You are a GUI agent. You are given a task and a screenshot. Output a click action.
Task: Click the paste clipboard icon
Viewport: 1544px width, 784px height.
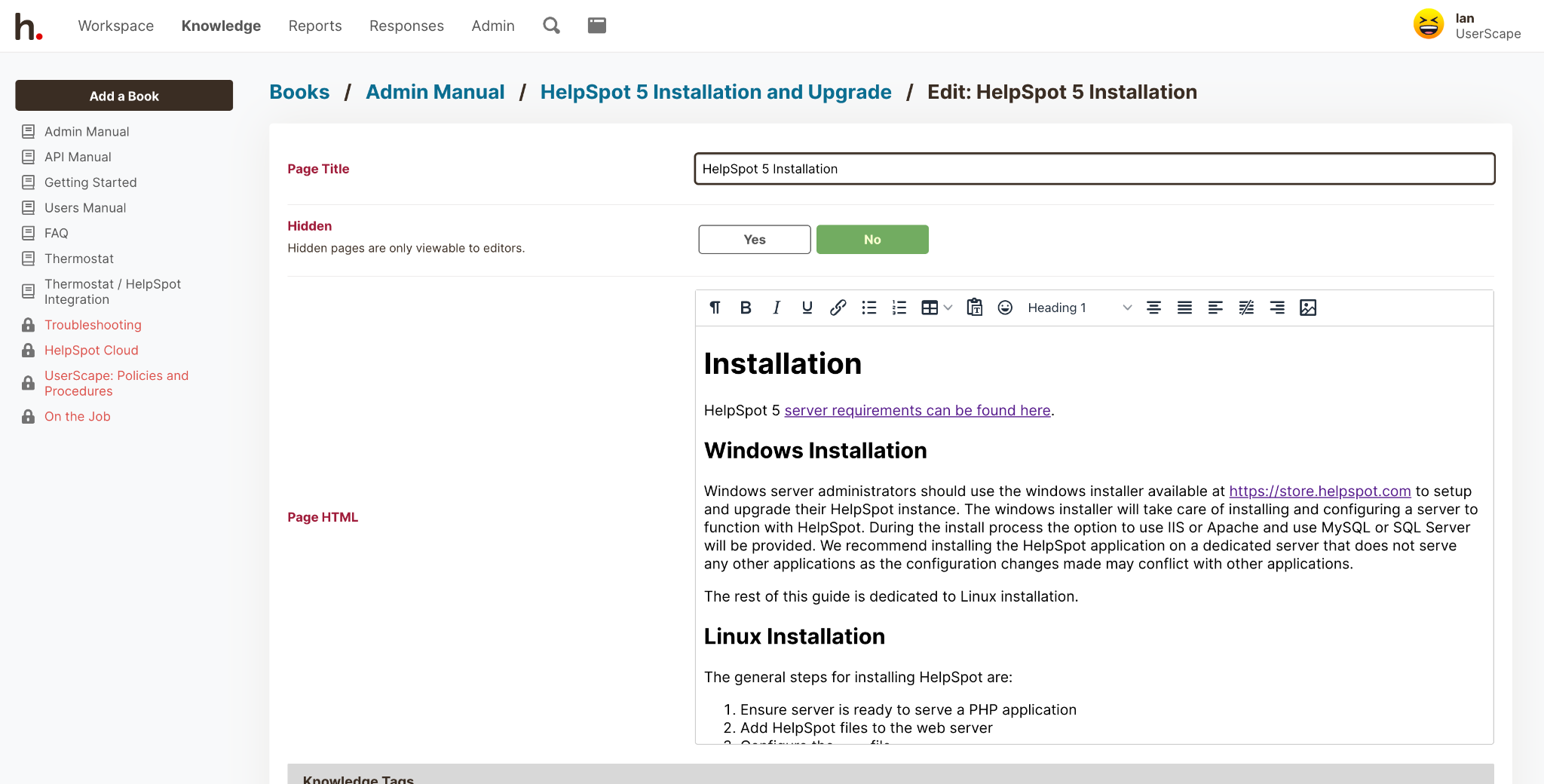[x=975, y=308]
